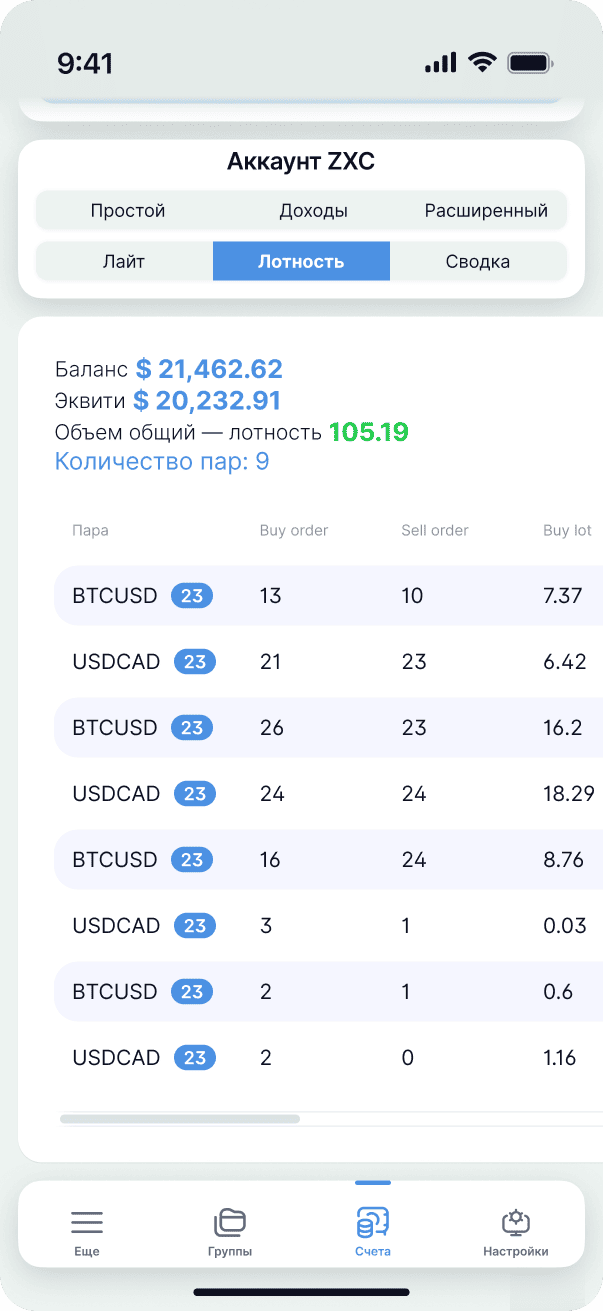Switch to the Простой view tab
The width and height of the screenshot is (603, 1311).
coord(128,211)
